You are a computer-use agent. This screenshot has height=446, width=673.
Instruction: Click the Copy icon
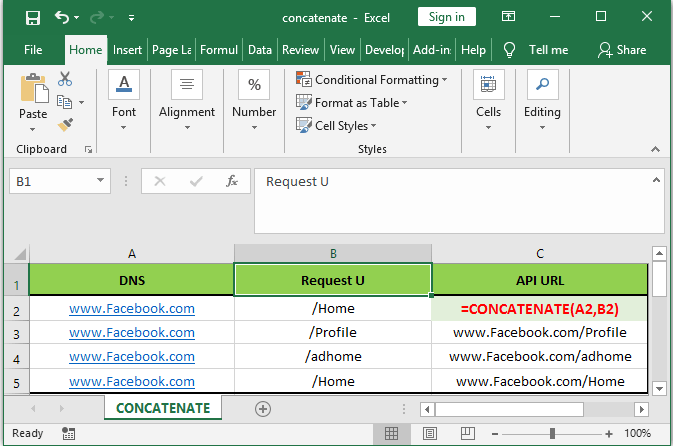pyautogui.click(x=64, y=102)
